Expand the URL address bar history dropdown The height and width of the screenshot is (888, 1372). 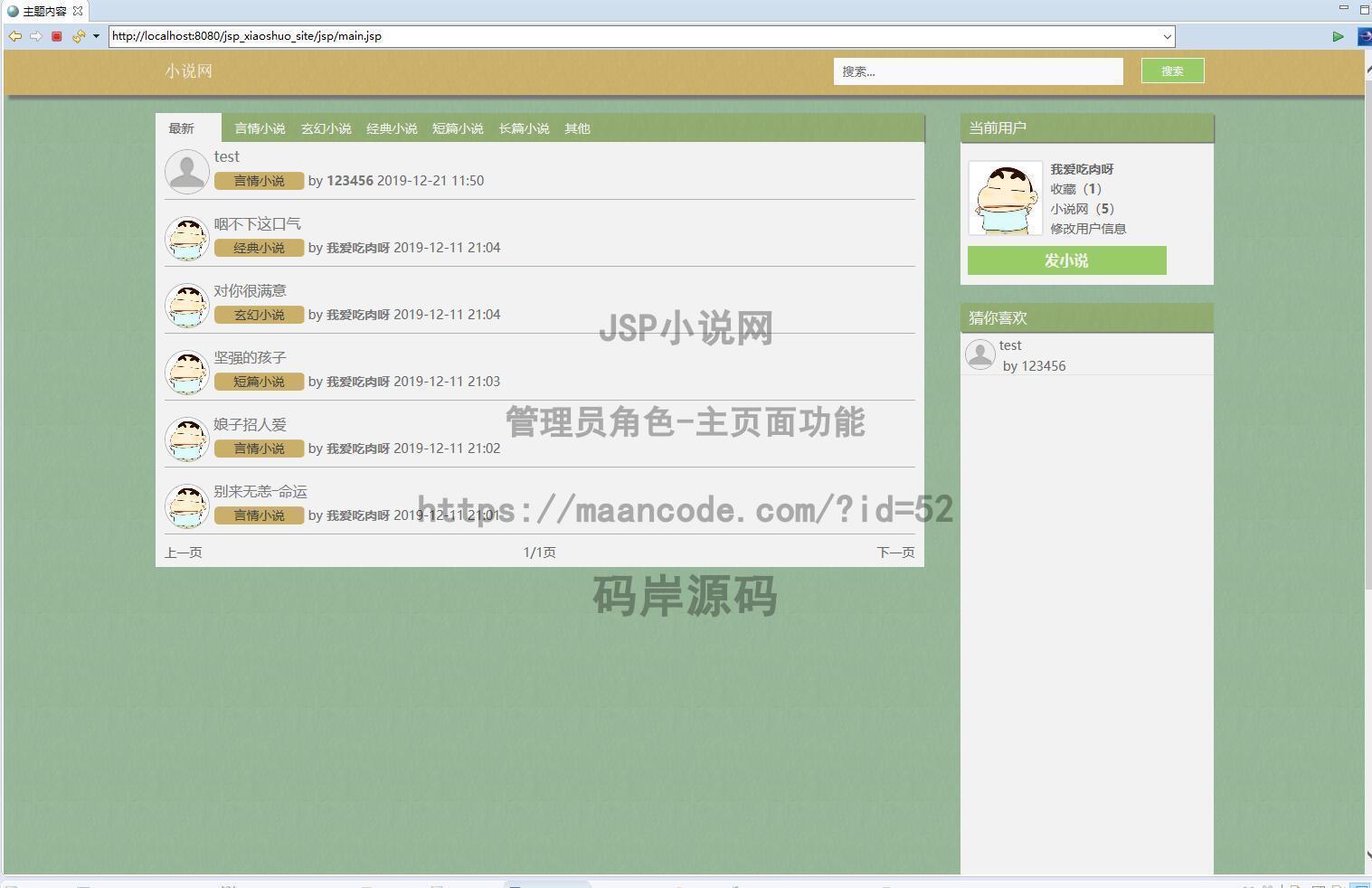pos(1167,36)
